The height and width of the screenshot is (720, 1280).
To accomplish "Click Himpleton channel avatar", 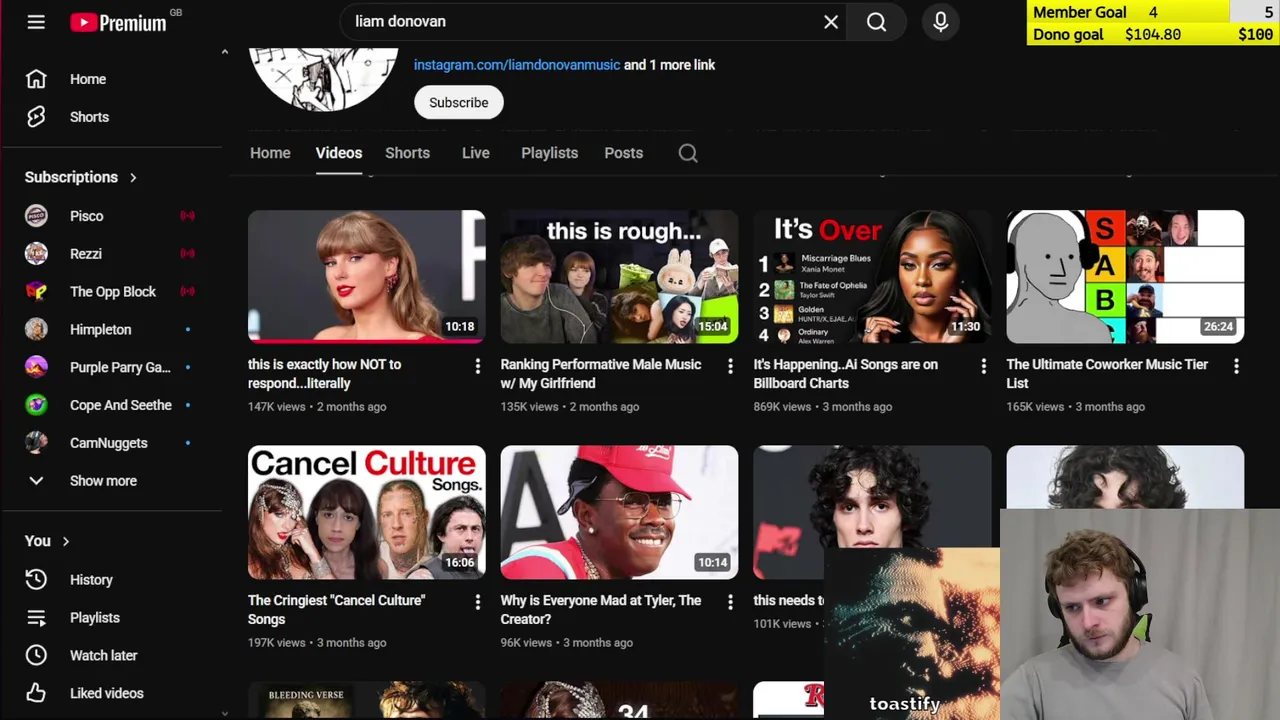I will coord(36,330).
